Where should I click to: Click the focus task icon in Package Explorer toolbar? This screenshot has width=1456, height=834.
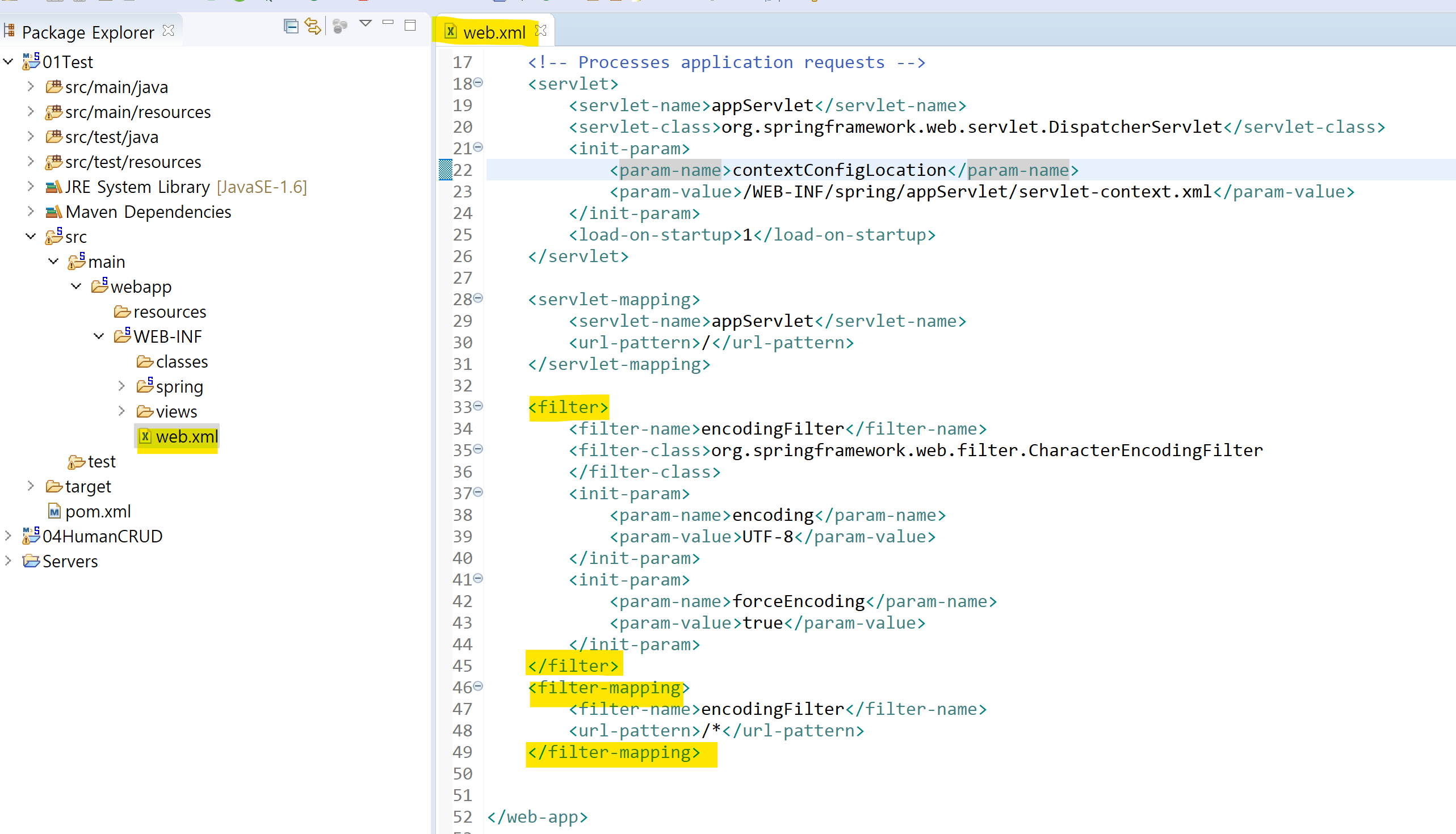pos(340,26)
